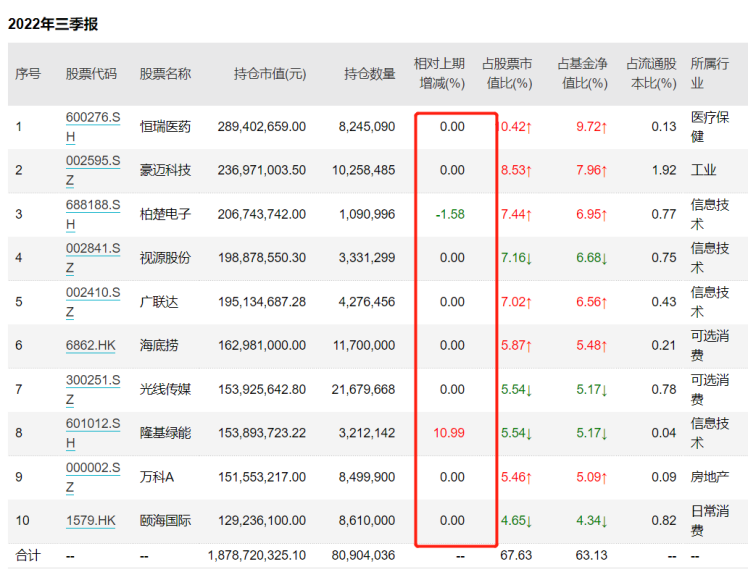The height and width of the screenshot is (573, 748).
Task: Click the 相对上期增减(%) column header
Action: point(439,73)
